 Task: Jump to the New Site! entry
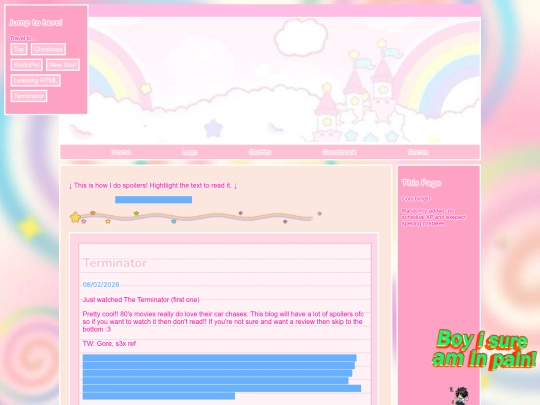(x=63, y=65)
